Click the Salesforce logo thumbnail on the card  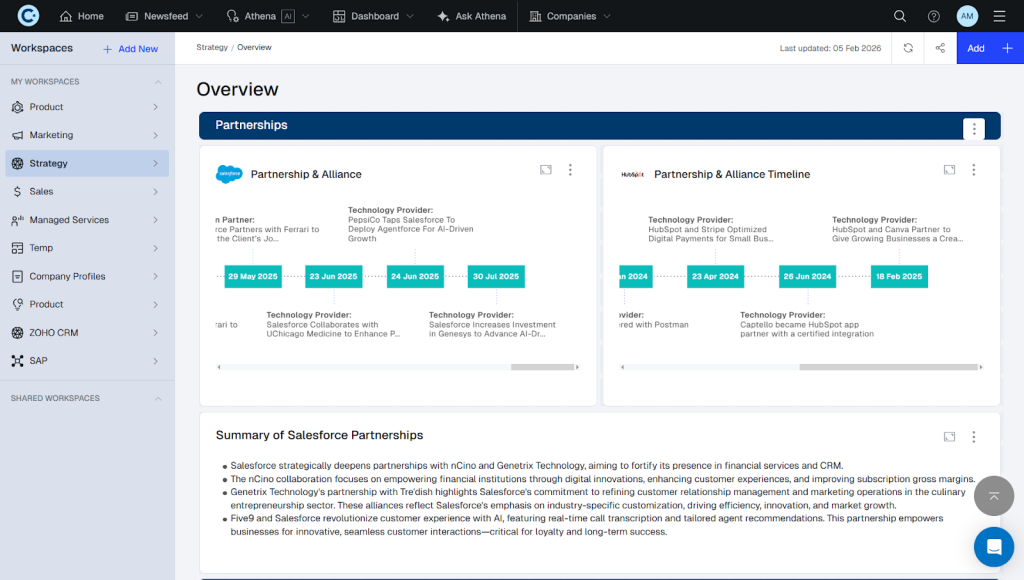[x=230, y=173]
